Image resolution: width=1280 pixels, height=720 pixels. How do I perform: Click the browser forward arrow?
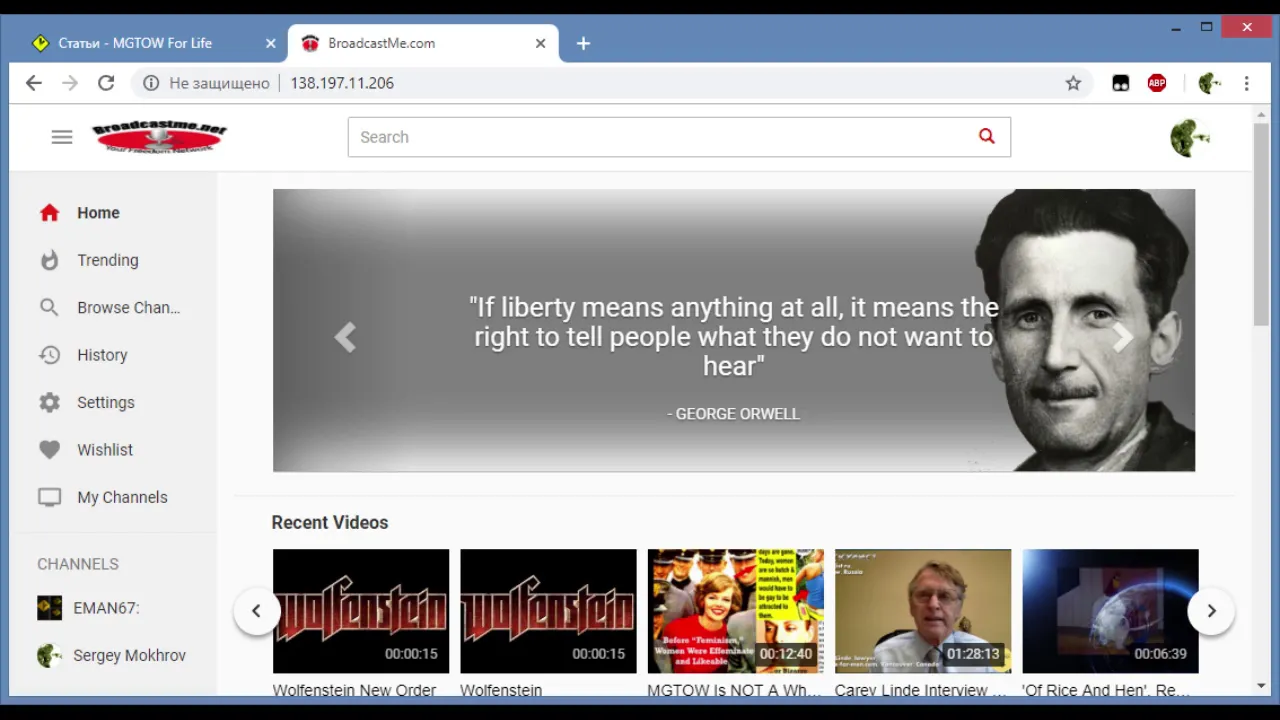[x=70, y=83]
